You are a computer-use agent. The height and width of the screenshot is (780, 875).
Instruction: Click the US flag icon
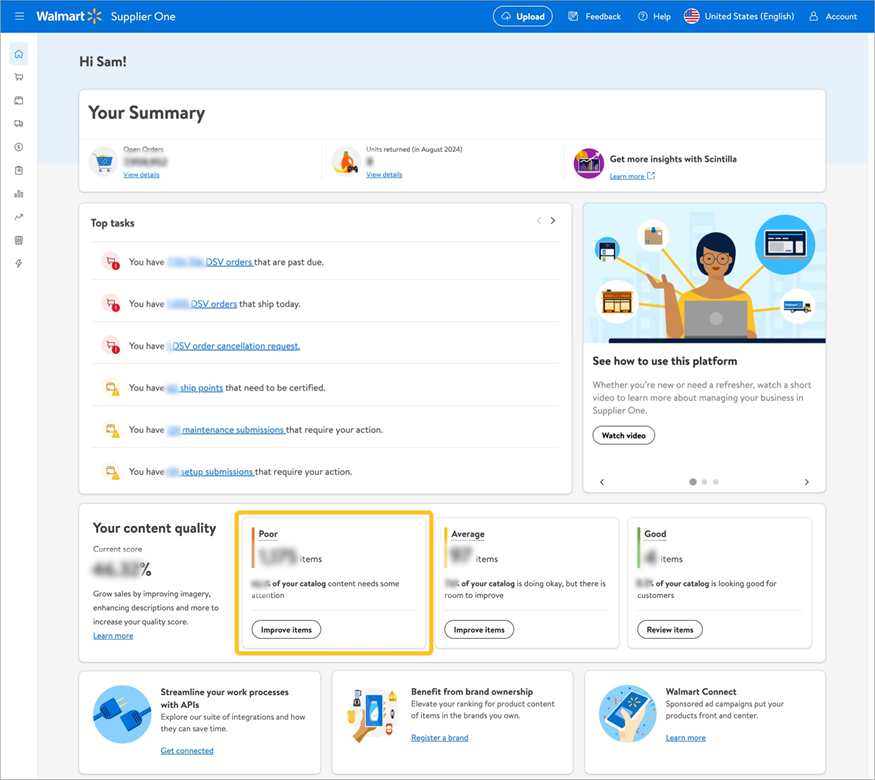691,16
